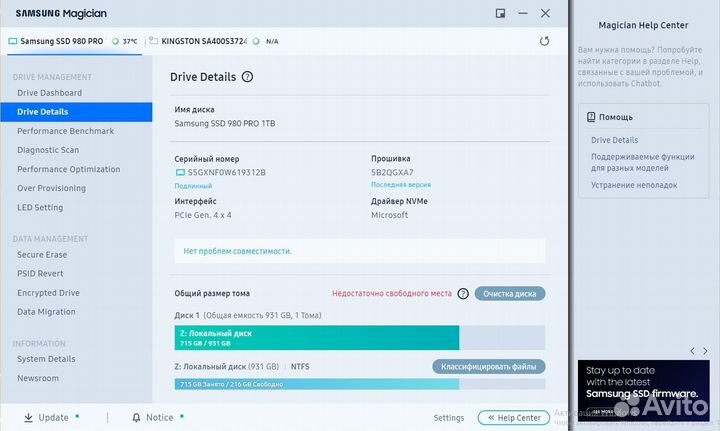Open the Устранение неполадок help link

pyautogui.click(x=636, y=185)
